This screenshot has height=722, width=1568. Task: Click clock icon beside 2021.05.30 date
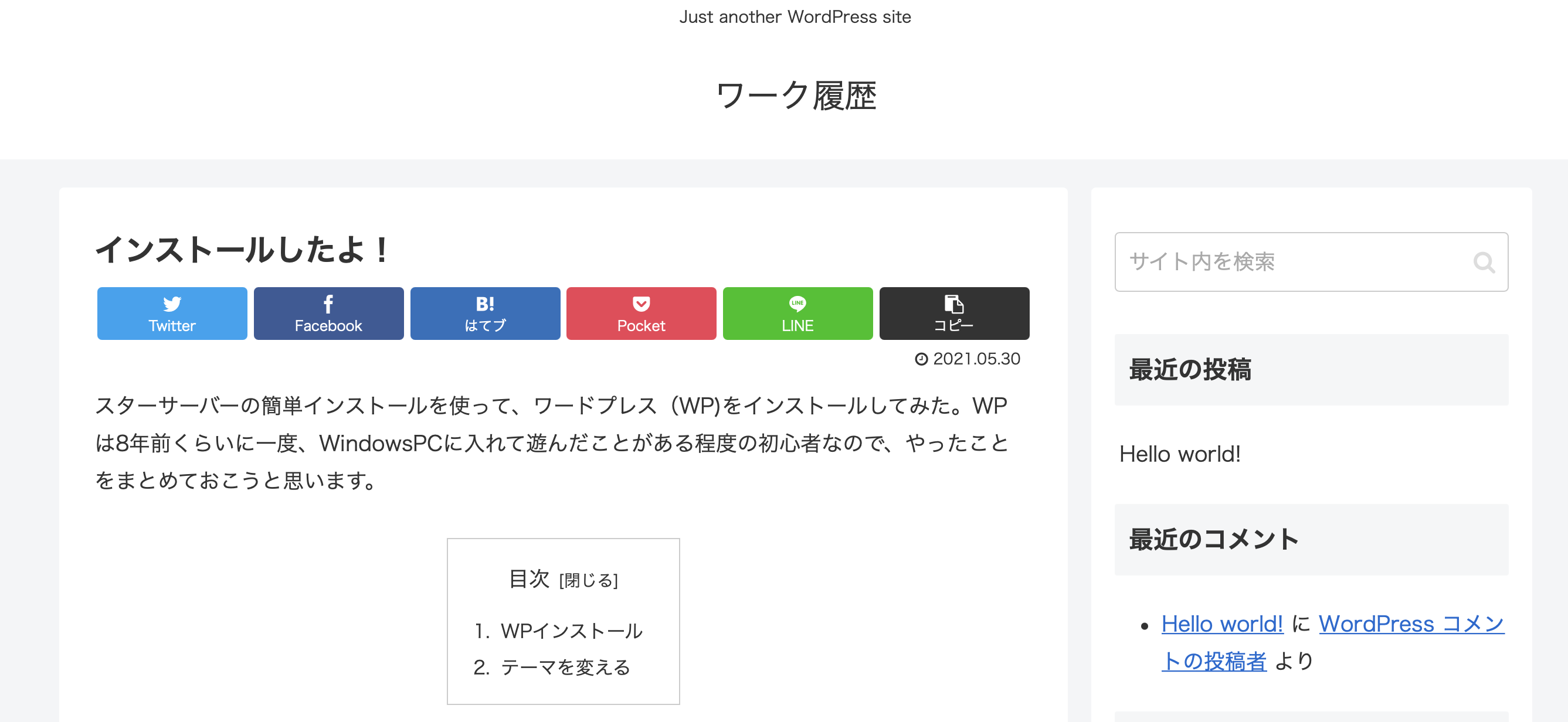(x=922, y=359)
